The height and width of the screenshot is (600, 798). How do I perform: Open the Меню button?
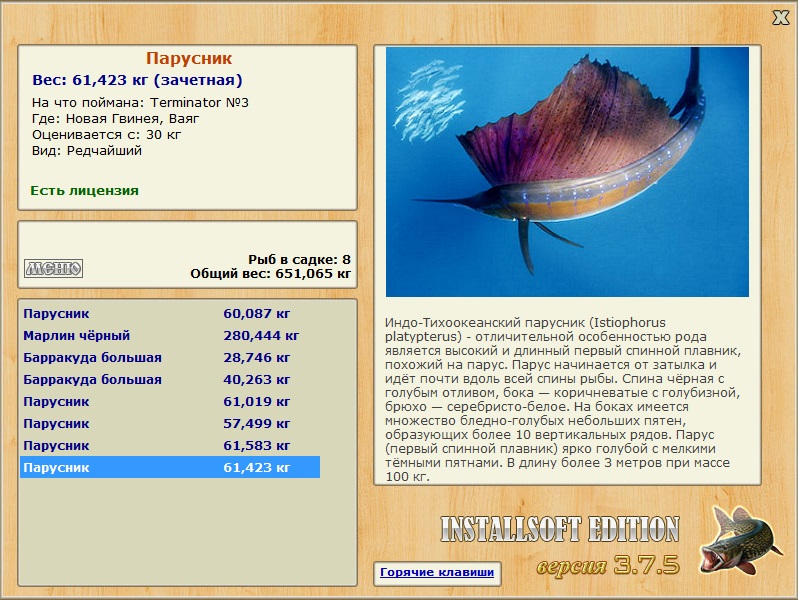(x=53, y=268)
